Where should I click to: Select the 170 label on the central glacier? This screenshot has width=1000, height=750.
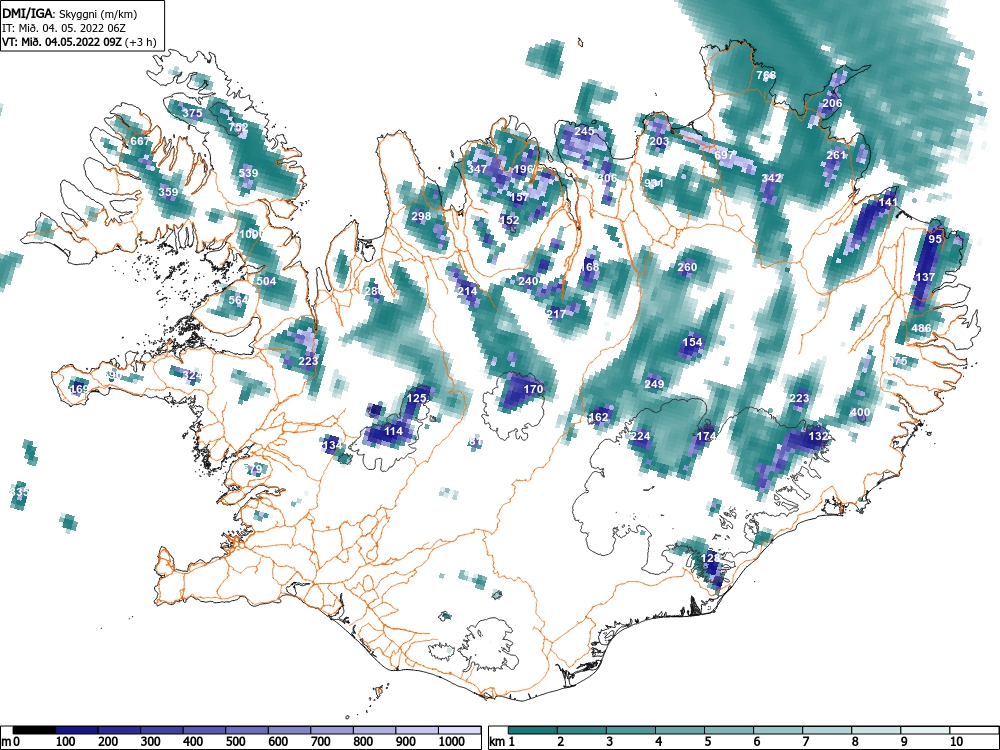(533, 389)
